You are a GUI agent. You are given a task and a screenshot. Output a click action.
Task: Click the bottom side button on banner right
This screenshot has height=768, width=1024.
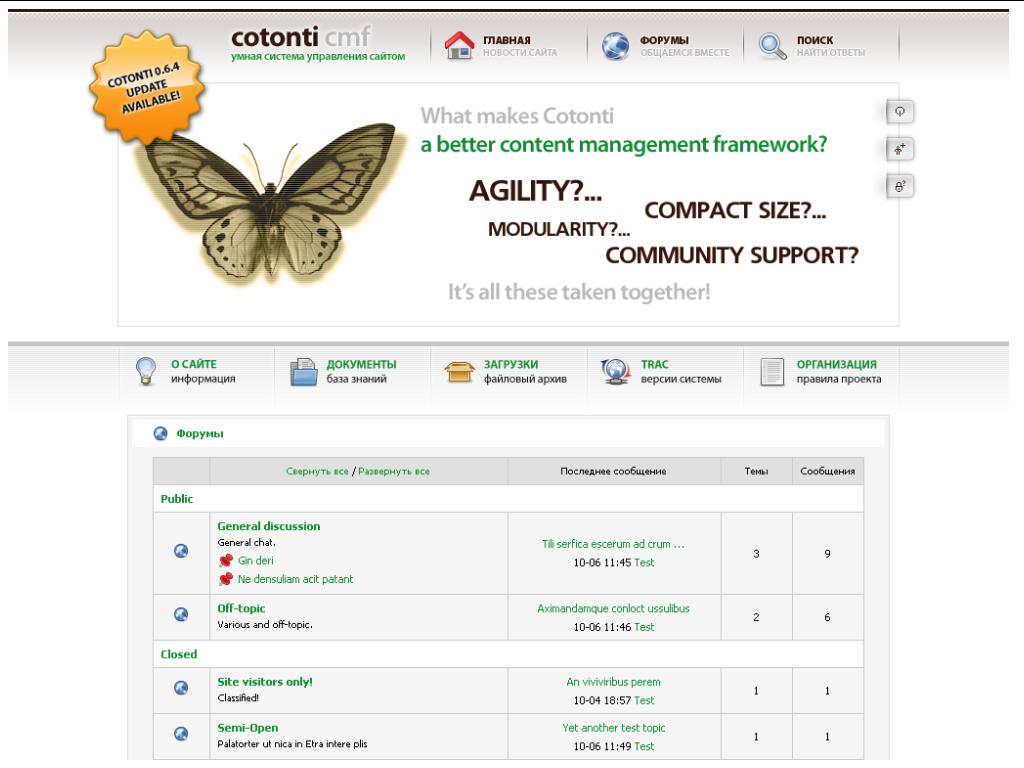pos(900,187)
